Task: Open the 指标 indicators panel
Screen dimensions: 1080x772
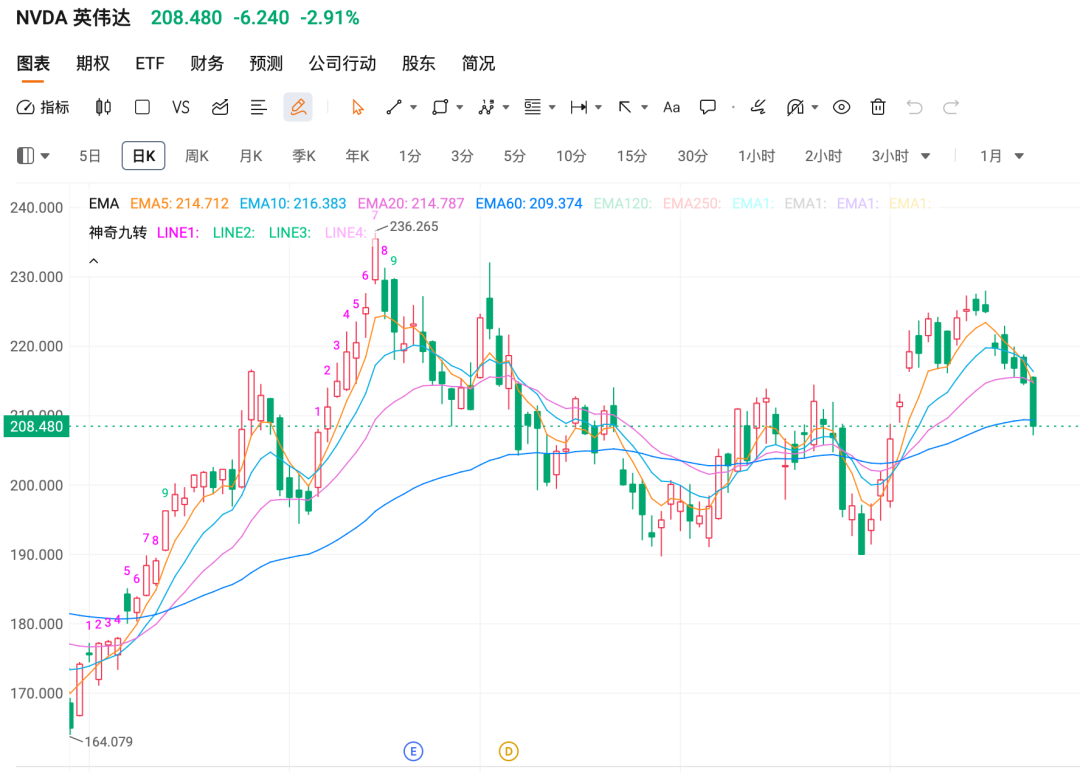Action: pos(43,107)
